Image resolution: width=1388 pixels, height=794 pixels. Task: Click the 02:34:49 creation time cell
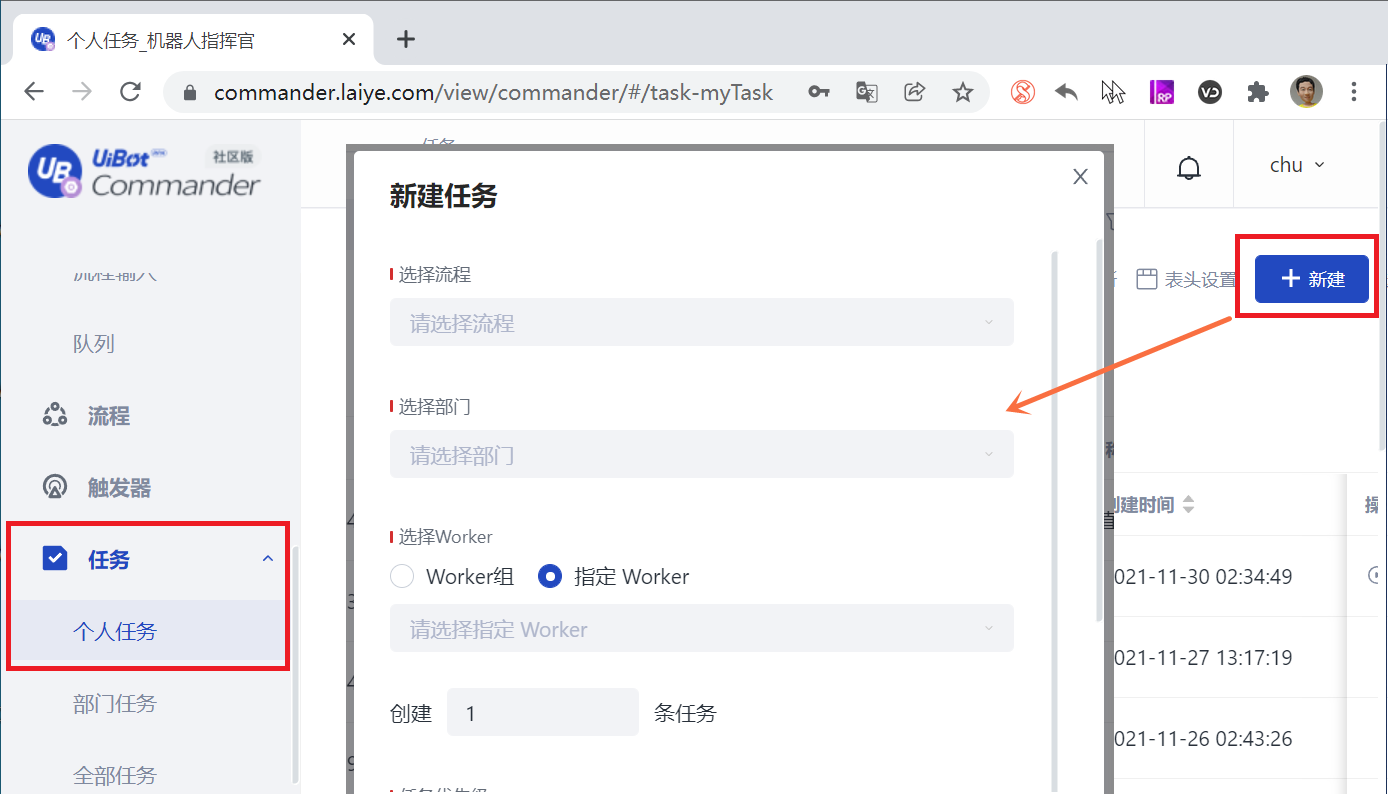click(x=1203, y=576)
